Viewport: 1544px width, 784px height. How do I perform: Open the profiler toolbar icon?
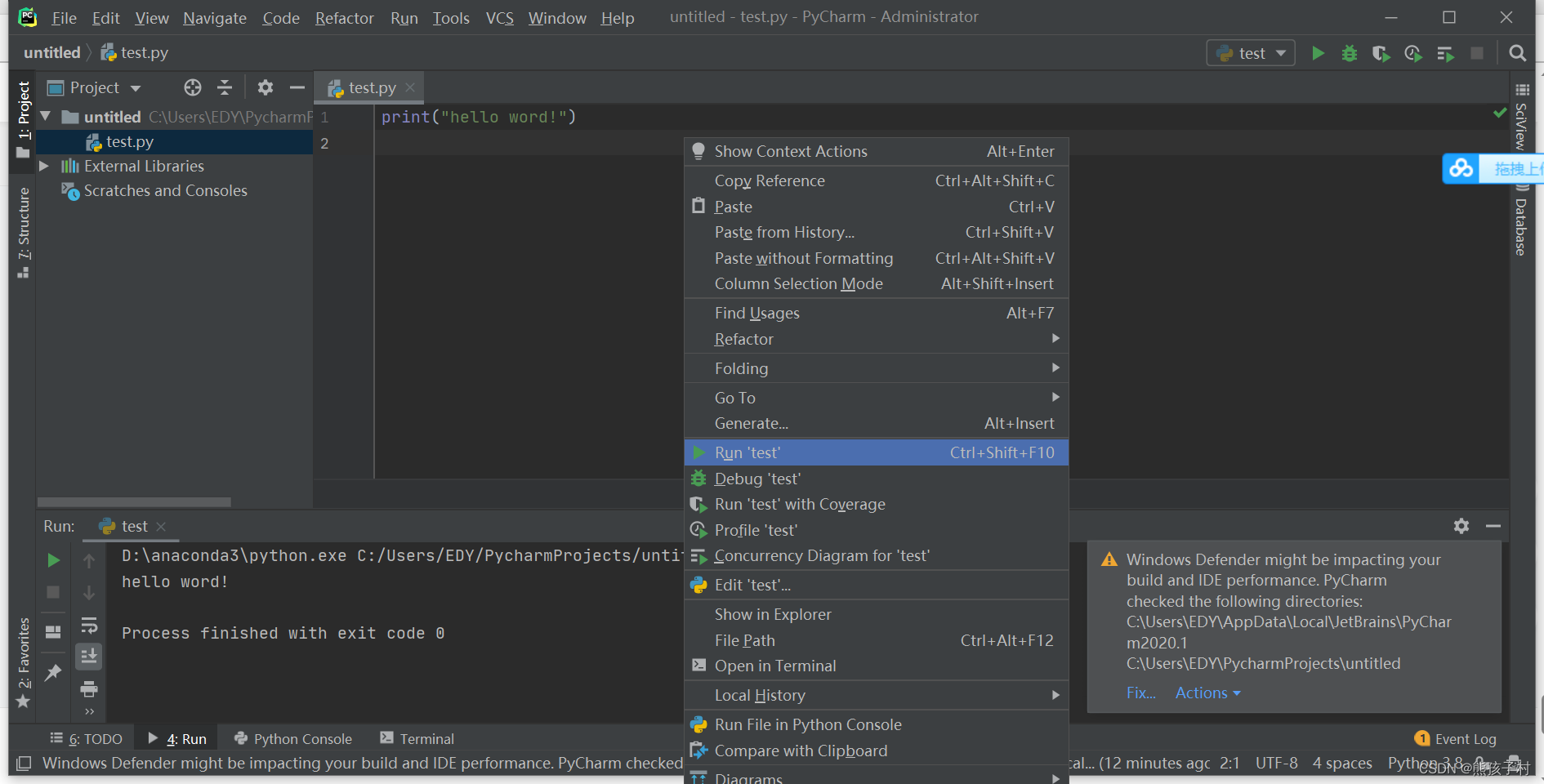[x=1412, y=53]
